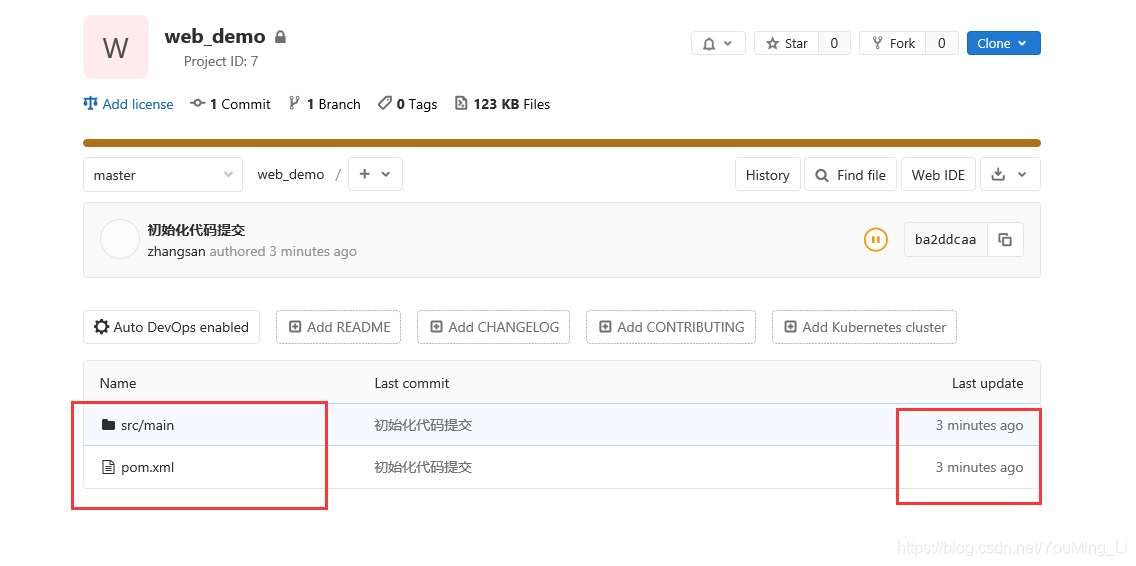Click the Last commit column header

pyautogui.click(x=412, y=383)
